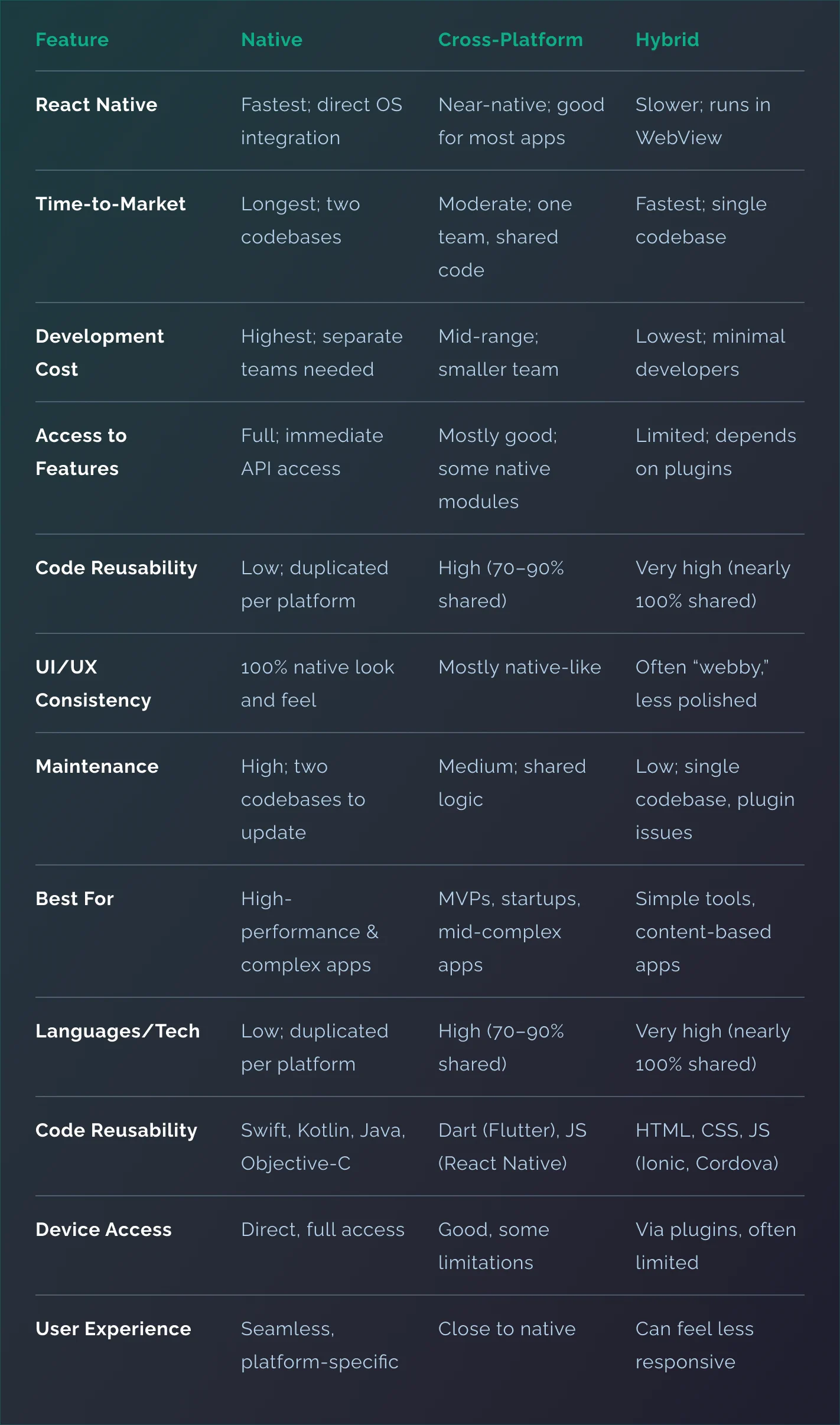
Task: Select the "MVPs, startups, mid-complex apps" cell
Action: point(509,932)
